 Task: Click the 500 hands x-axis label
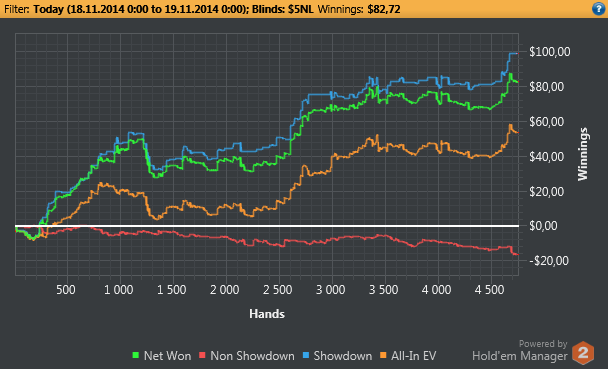click(66, 290)
